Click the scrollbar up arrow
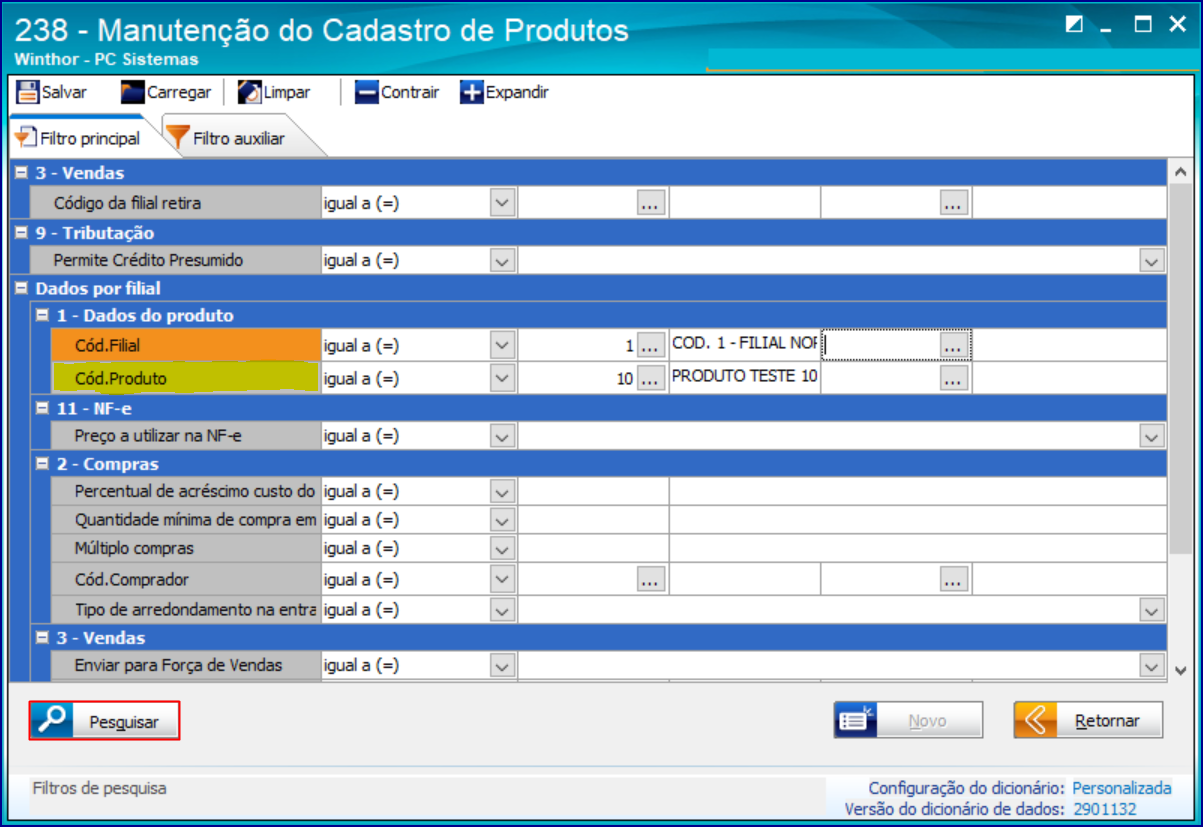Image resolution: width=1203 pixels, height=827 pixels. click(1179, 171)
